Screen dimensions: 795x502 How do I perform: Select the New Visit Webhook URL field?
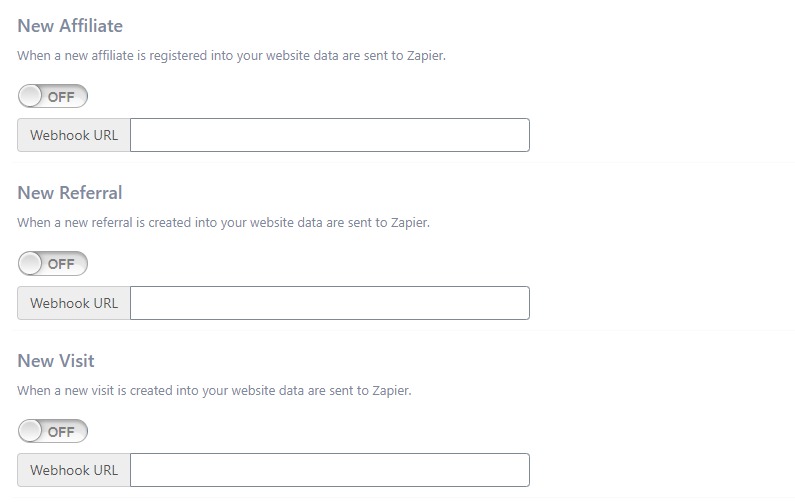[x=329, y=470]
